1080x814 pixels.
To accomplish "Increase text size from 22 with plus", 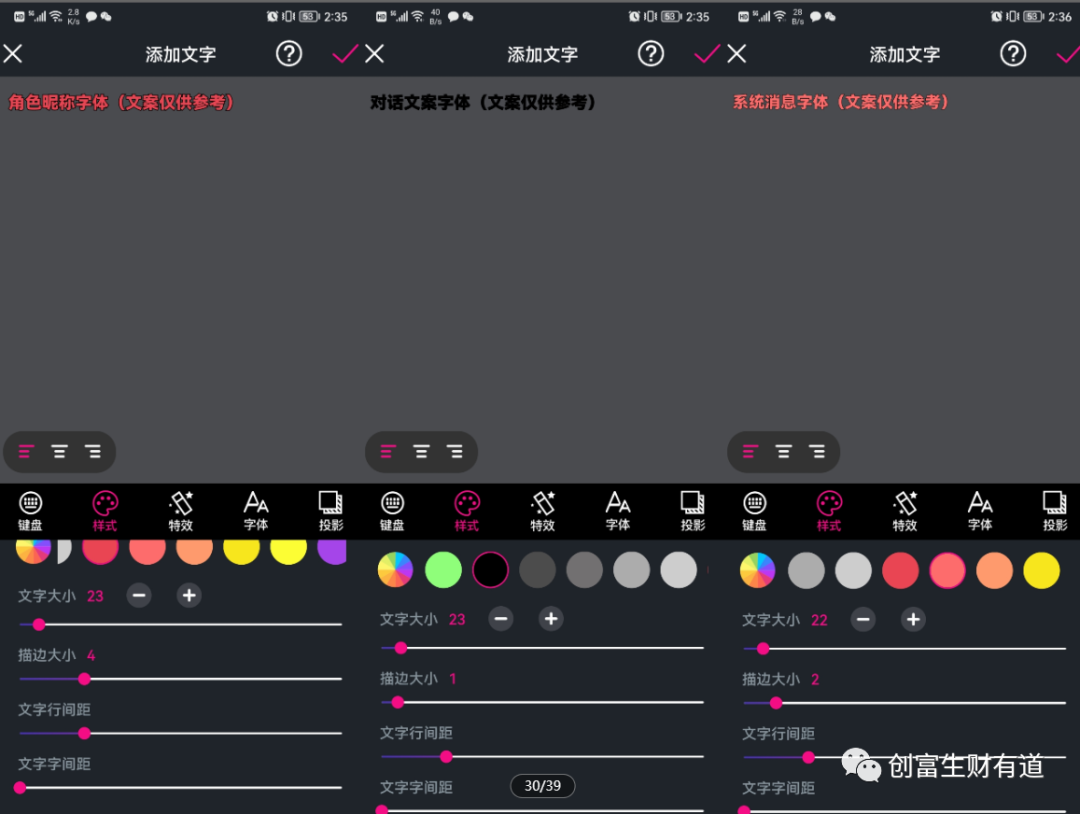I will (912, 620).
